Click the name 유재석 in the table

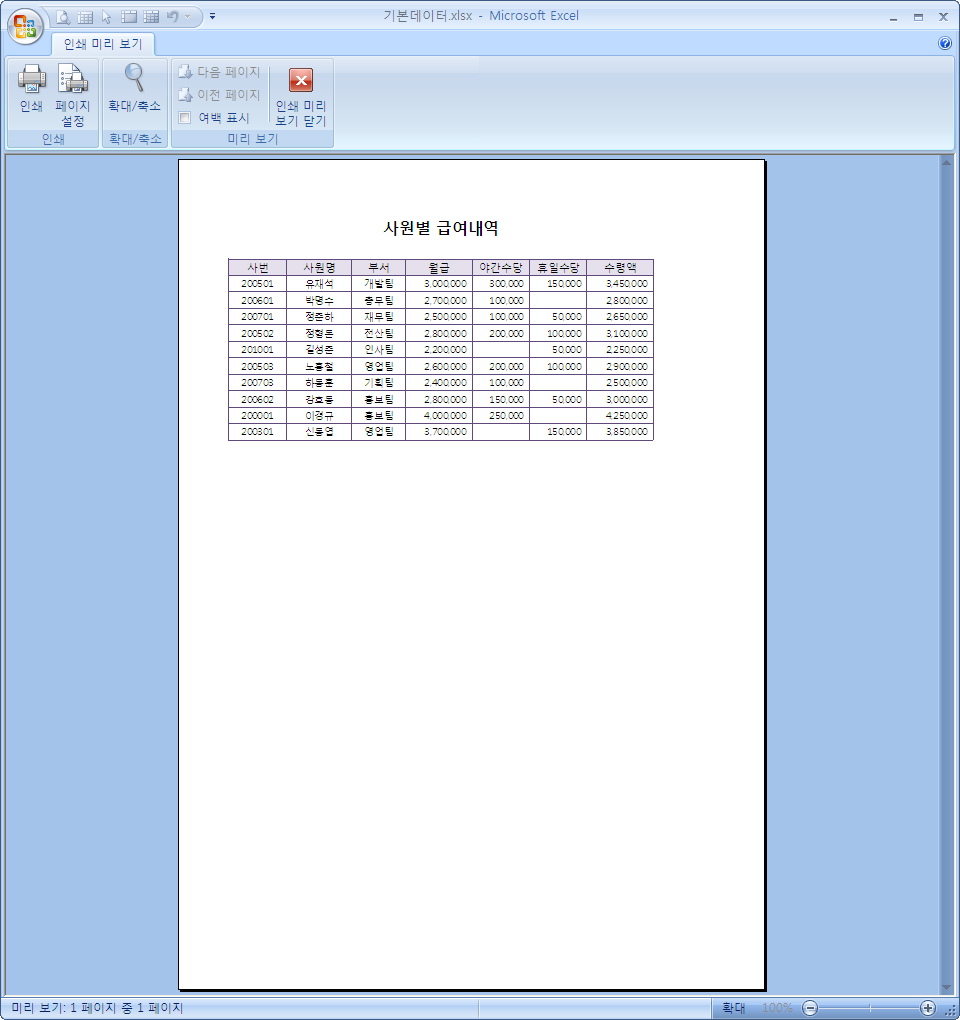point(319,284)
